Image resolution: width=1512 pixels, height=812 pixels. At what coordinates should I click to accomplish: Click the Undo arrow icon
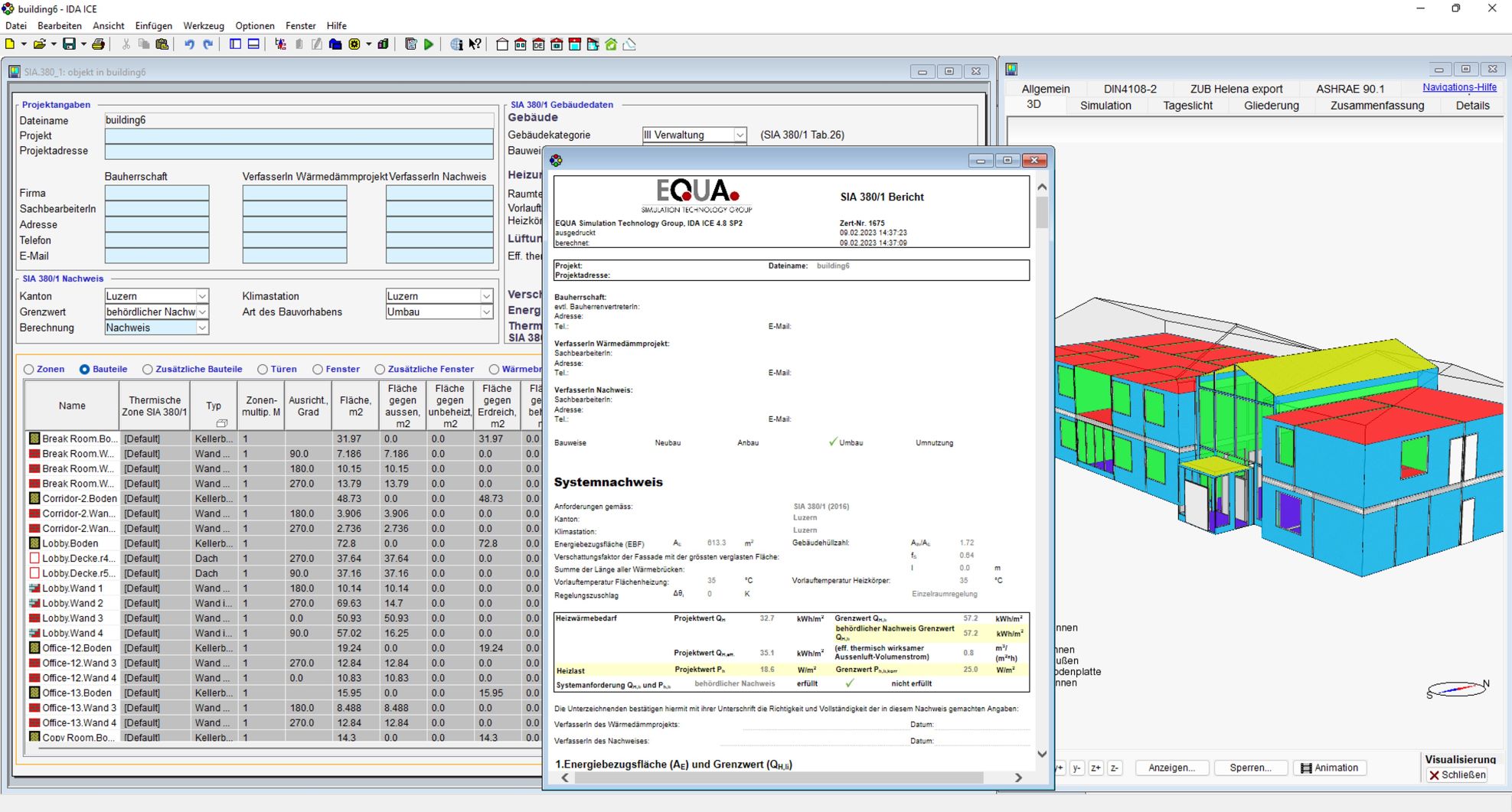(189, 44)
